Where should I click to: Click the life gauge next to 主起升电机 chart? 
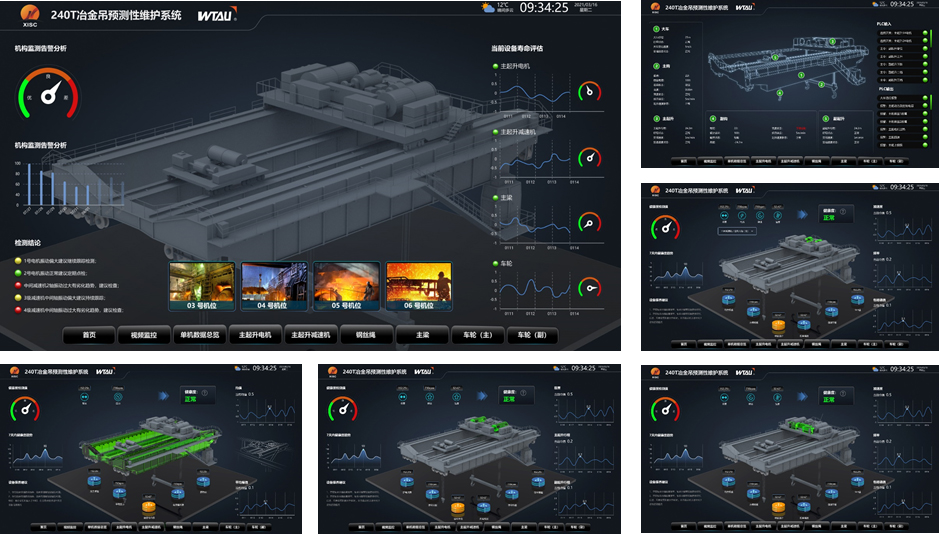pyautogui.click(x=590, y=92)
